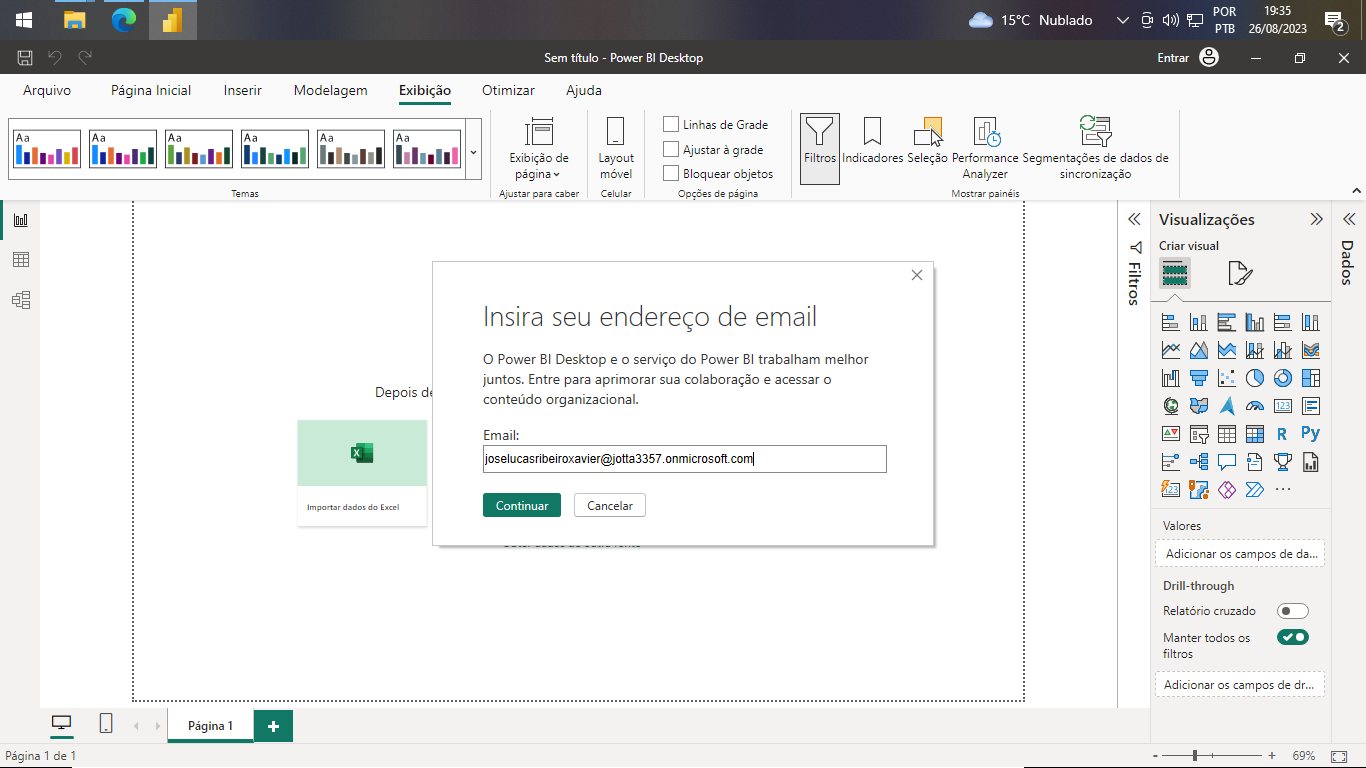Turn off Manter todos os filtros toggle

pos(1292,637)
